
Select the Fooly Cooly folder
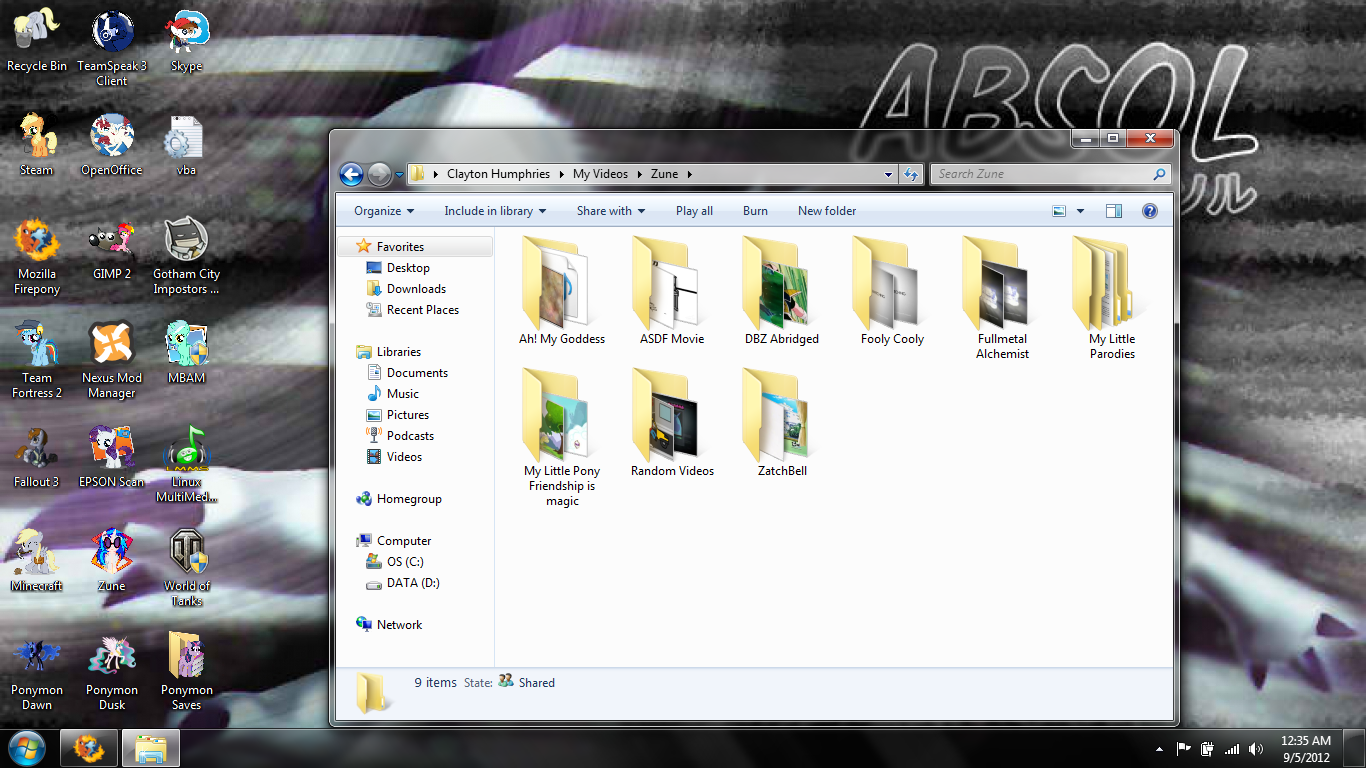(892, 290)
